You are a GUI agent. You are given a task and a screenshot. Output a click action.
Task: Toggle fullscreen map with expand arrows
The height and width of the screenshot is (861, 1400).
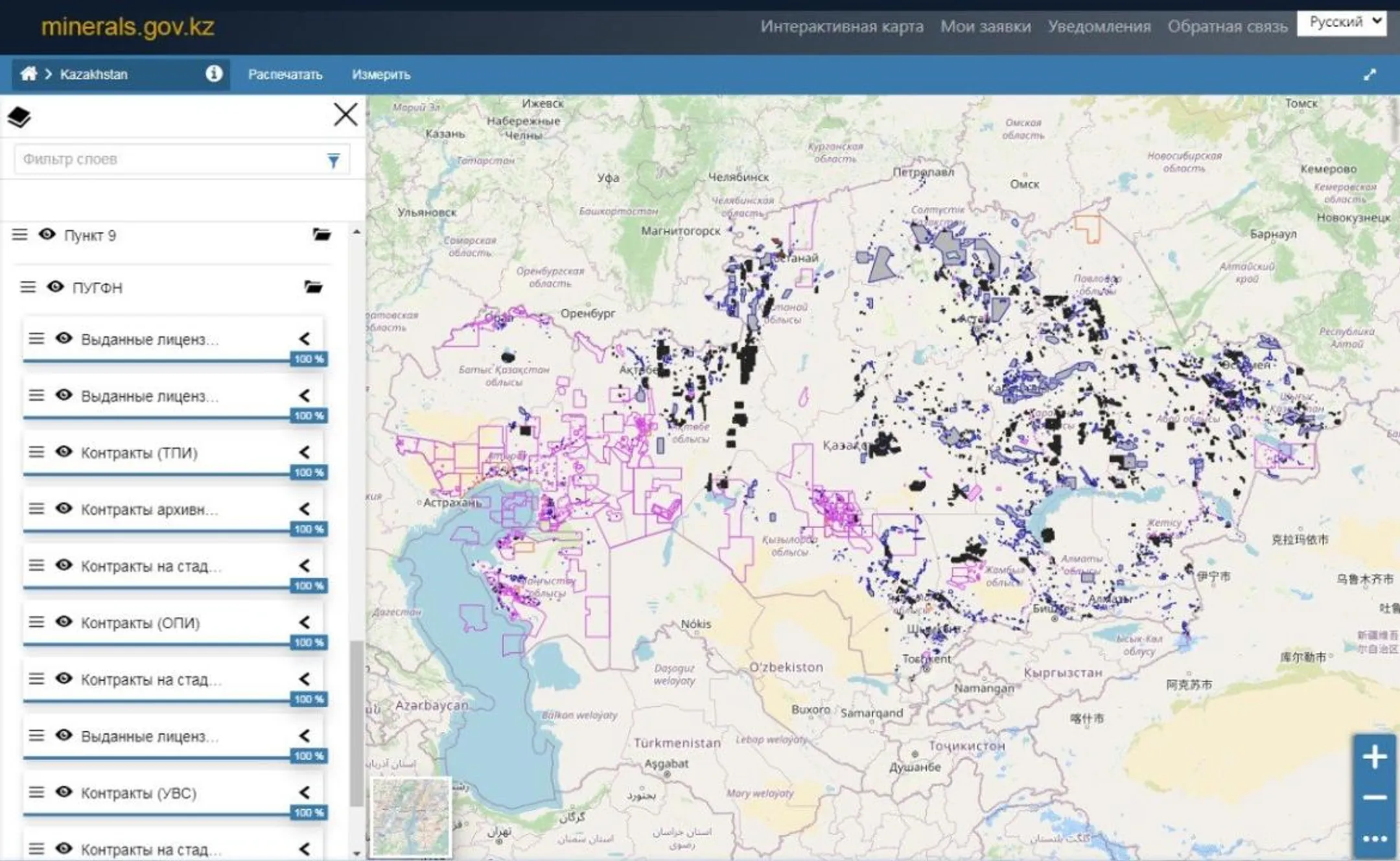(x=1370, y=75)
